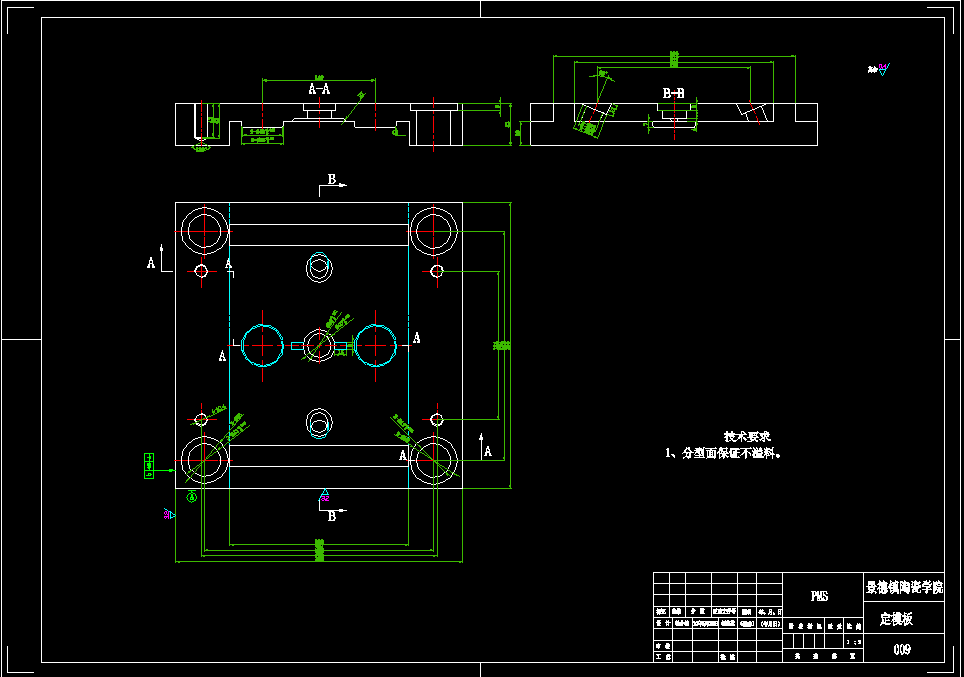Select the "技术要求" heading text
This screenshot has height=677, width=964.
pyautogui.click(x=747, y=436)
